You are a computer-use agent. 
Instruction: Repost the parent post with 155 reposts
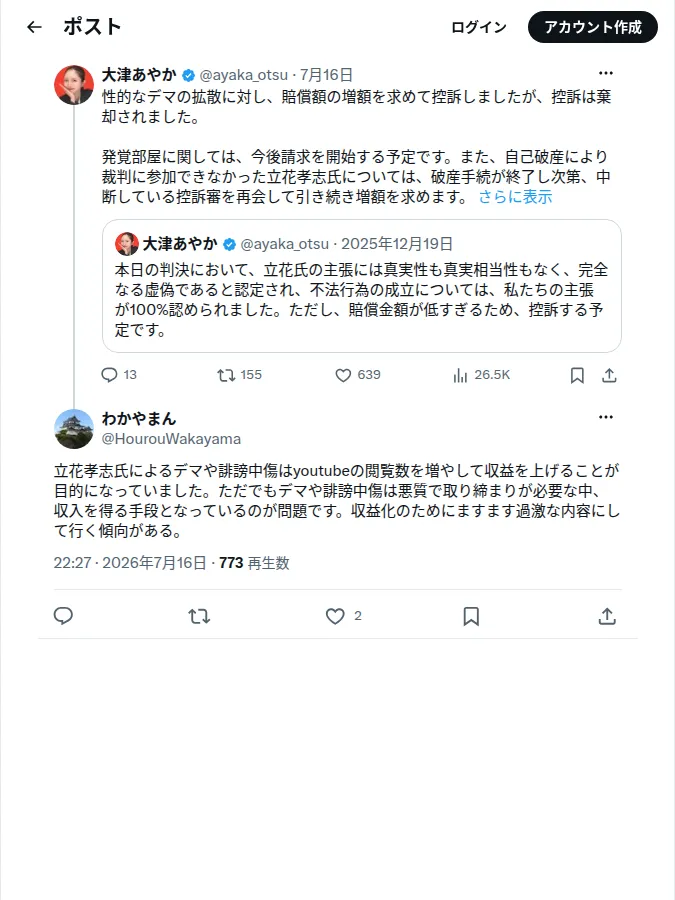226,375
